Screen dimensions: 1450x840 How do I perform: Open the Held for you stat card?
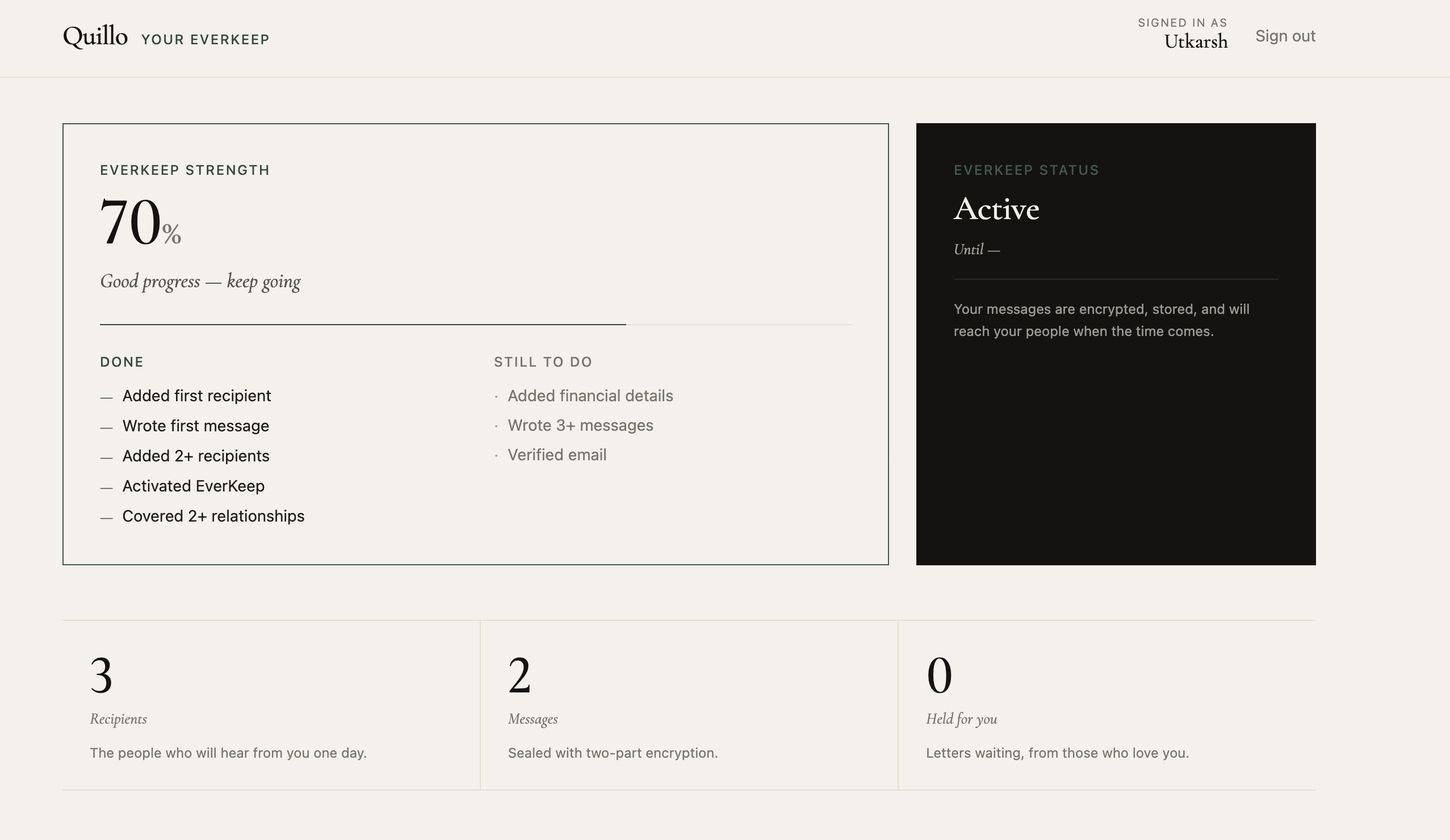[1107, 705]
